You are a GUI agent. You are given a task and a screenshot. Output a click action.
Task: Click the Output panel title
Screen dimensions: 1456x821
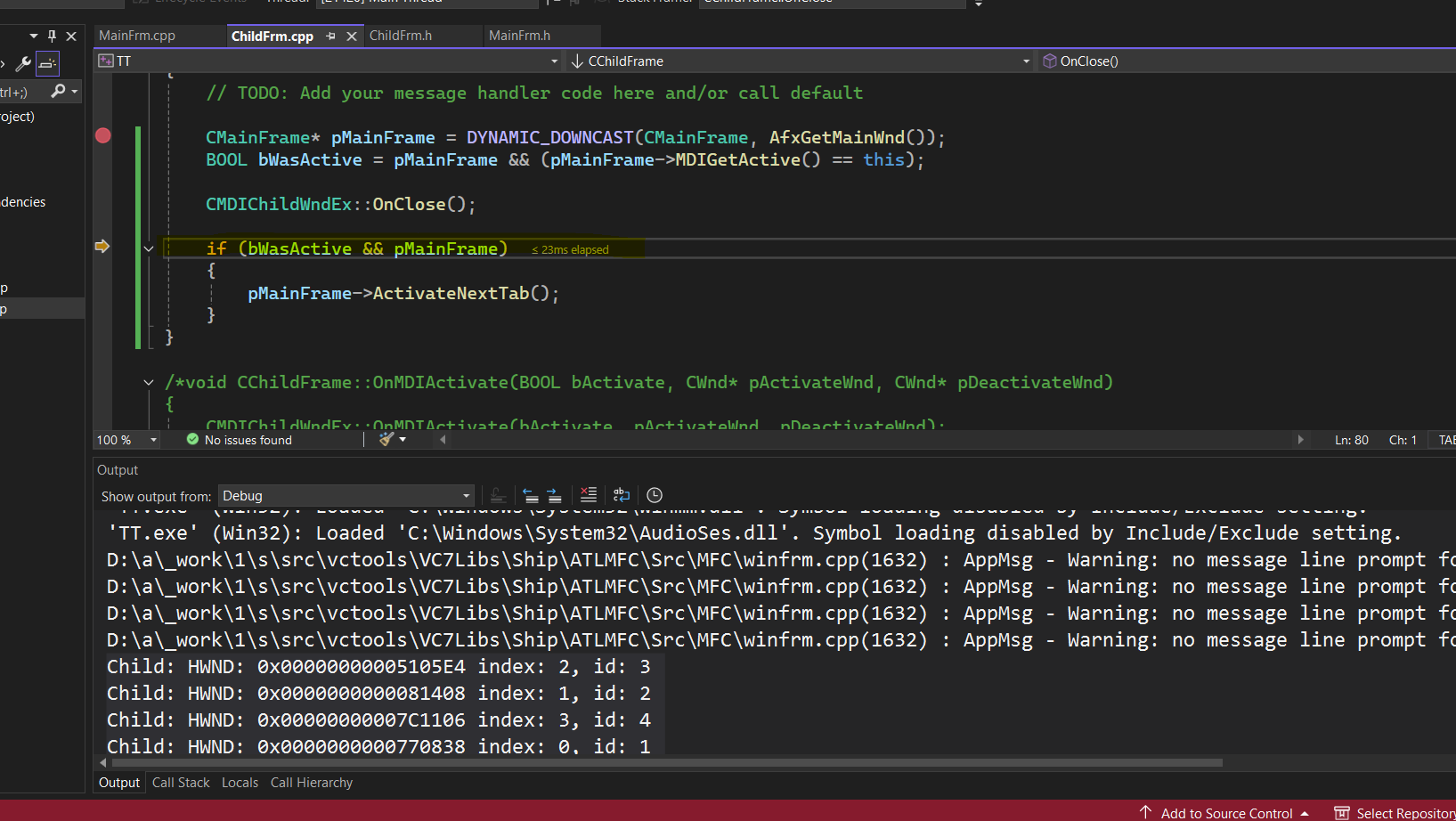(118, 470)
